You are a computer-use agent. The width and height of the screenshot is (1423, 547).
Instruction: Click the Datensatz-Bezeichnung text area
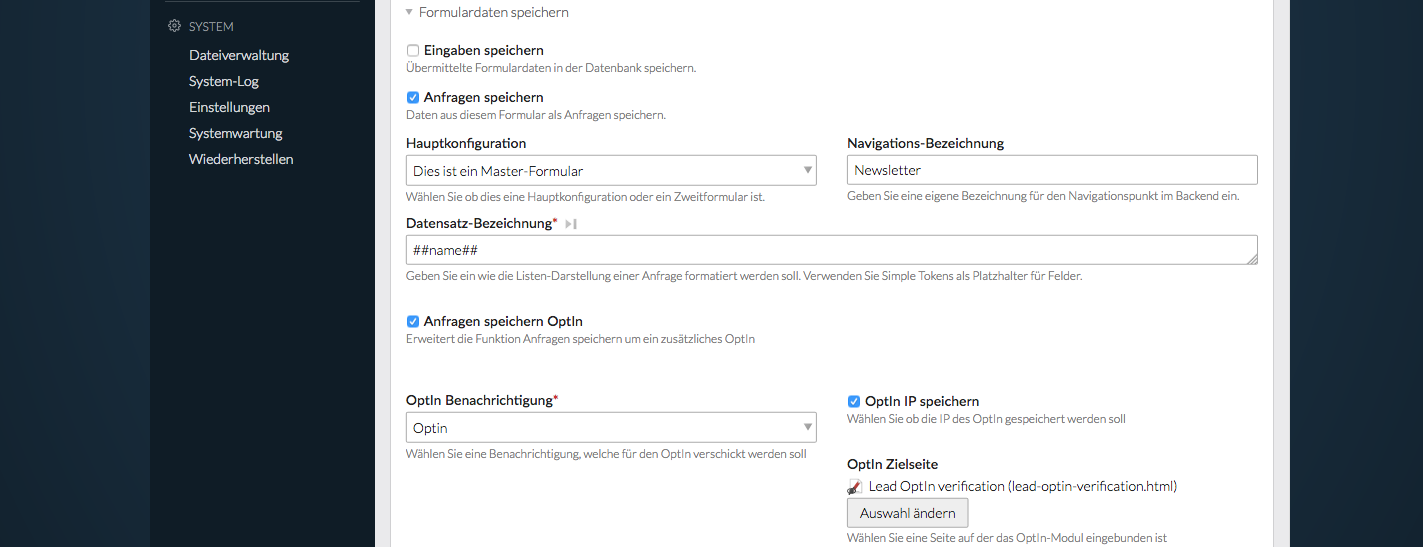point(830,250)
